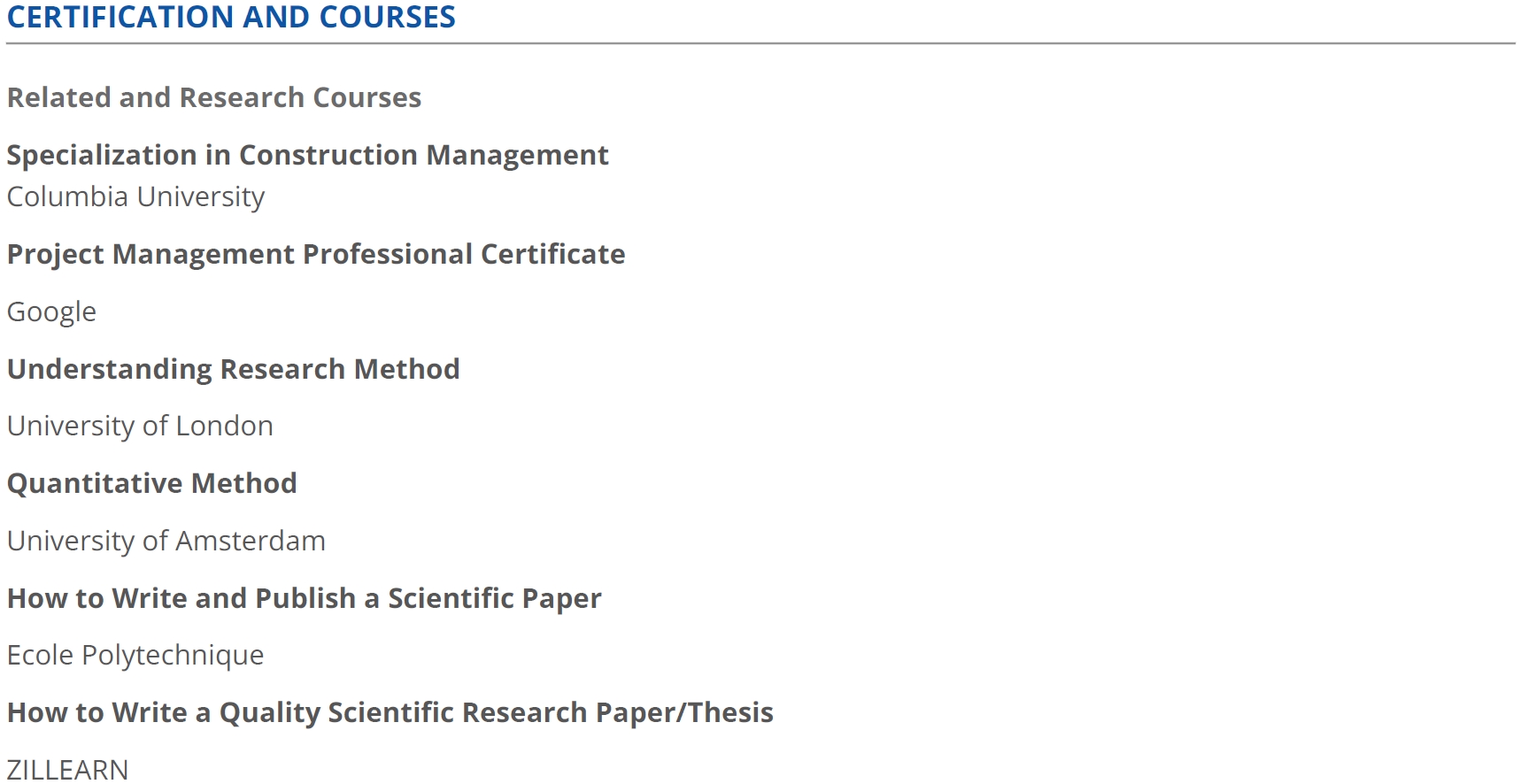Viewport: 1520px width, 784px height.
Task: Click Specialization in Construction Management title
Action: pos(307,155)
